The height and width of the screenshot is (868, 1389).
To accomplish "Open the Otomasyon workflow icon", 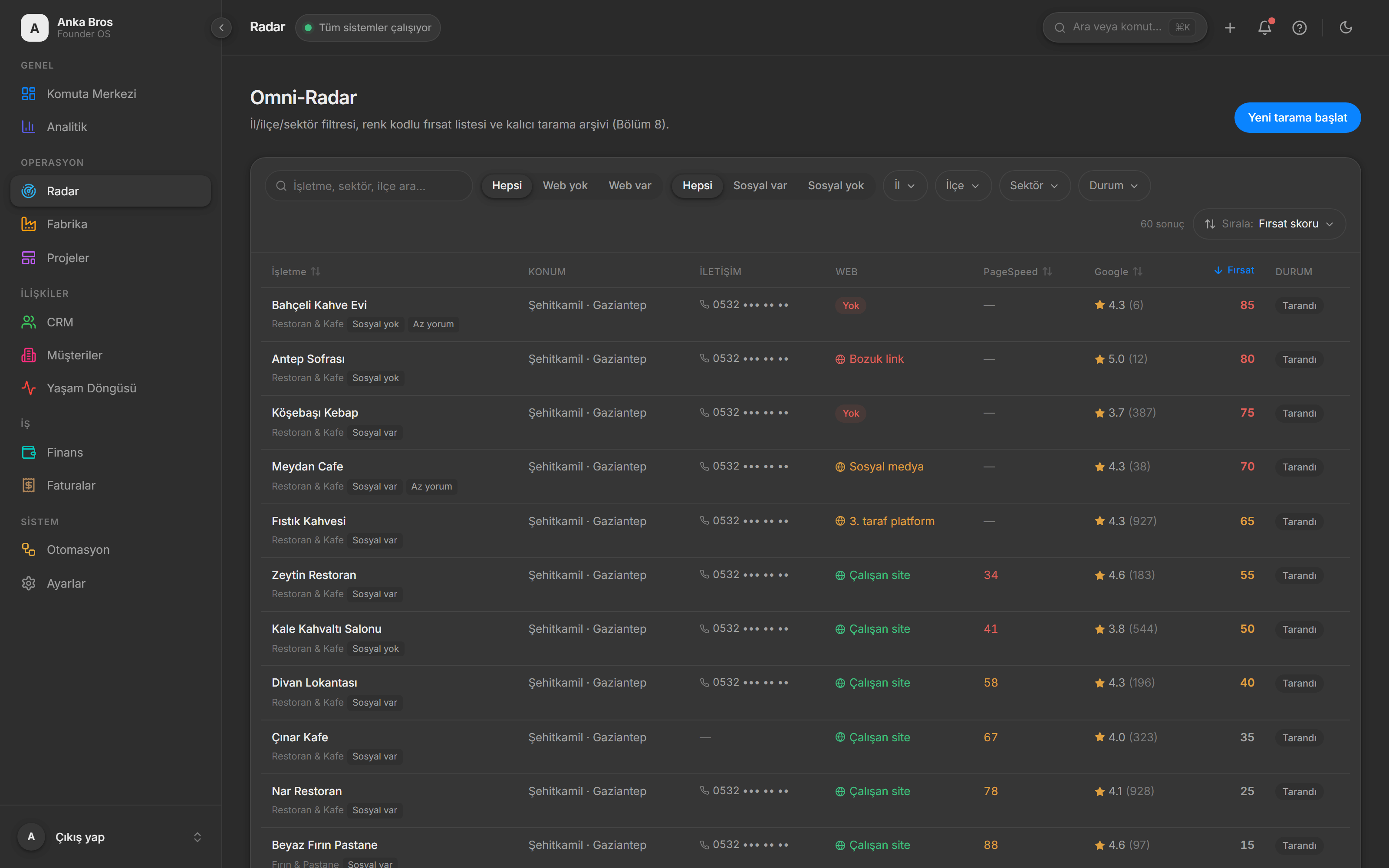I will click(28, 549).
